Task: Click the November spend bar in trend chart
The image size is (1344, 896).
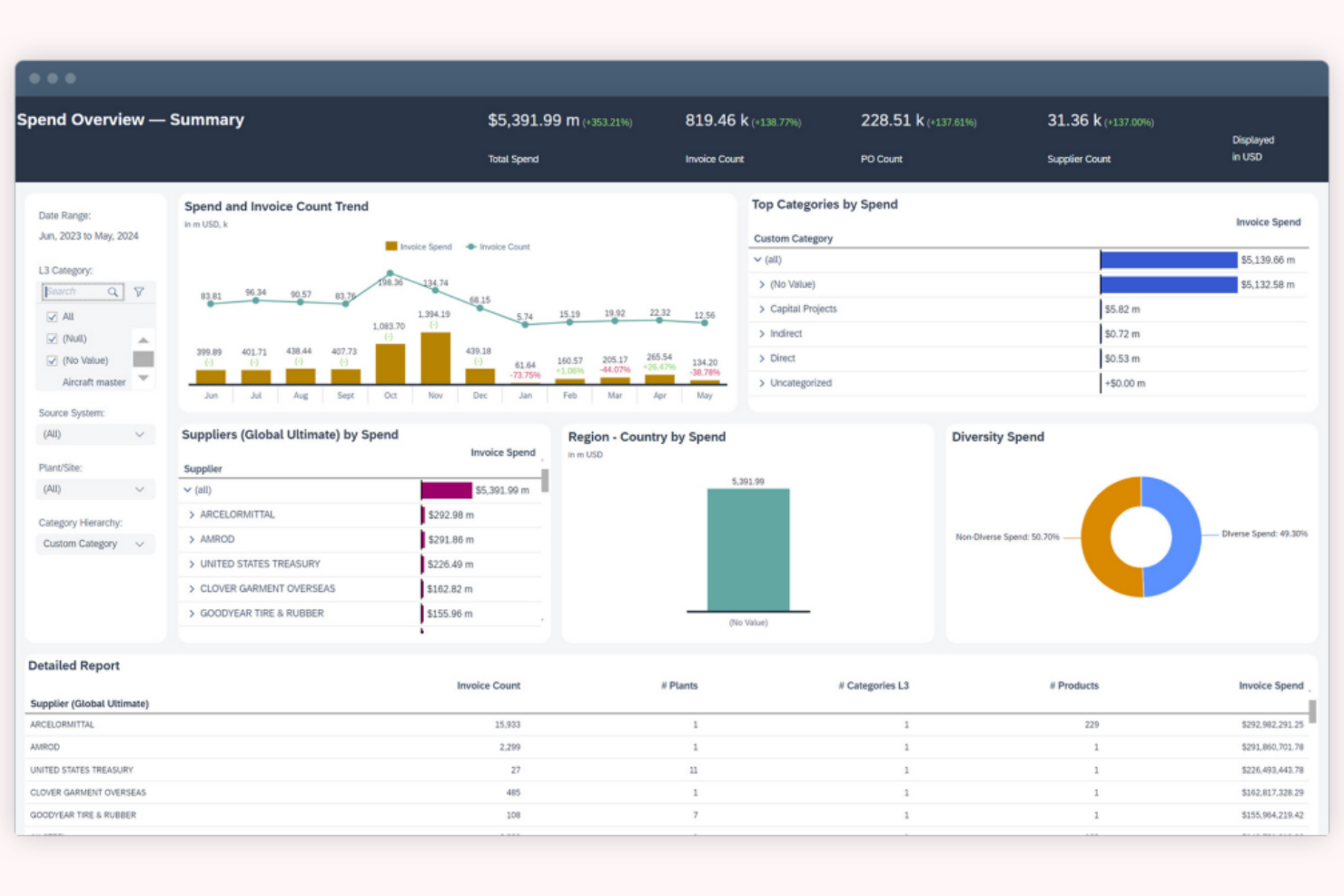Action: (435, 359)
